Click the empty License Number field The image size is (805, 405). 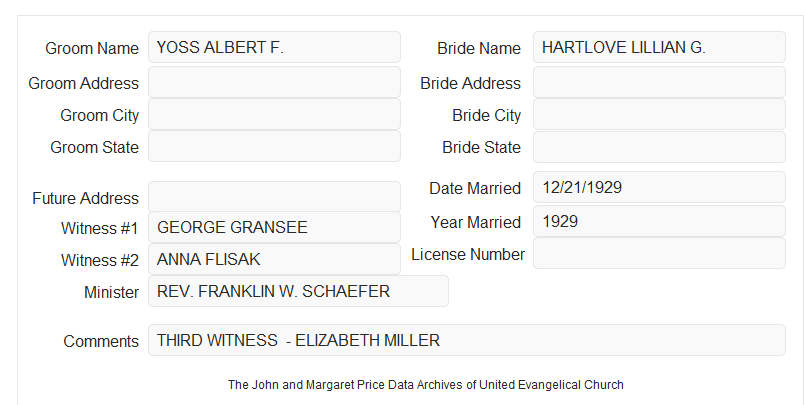click(659, 253)
